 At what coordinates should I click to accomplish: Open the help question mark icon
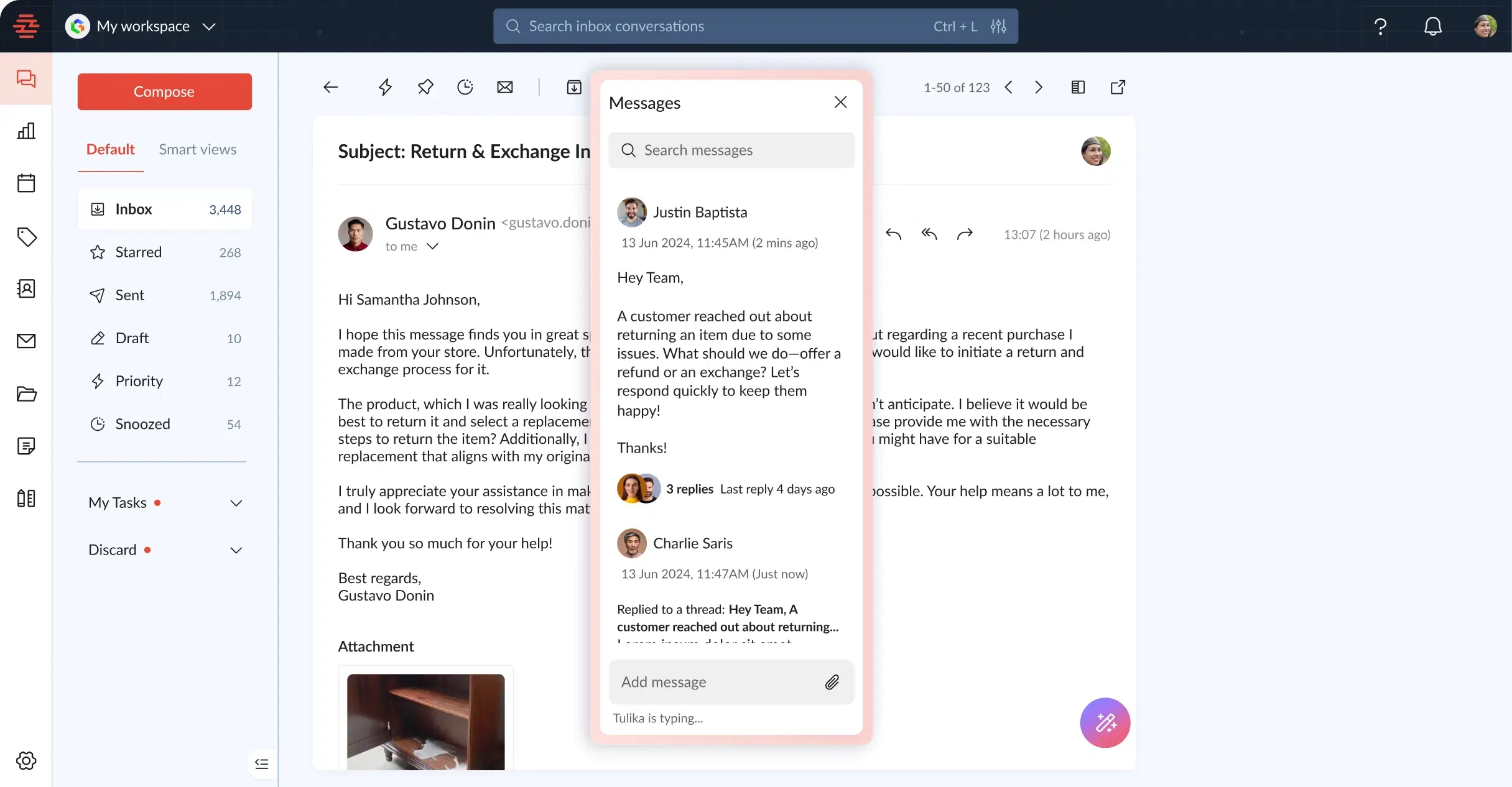tap(1380, 26)
